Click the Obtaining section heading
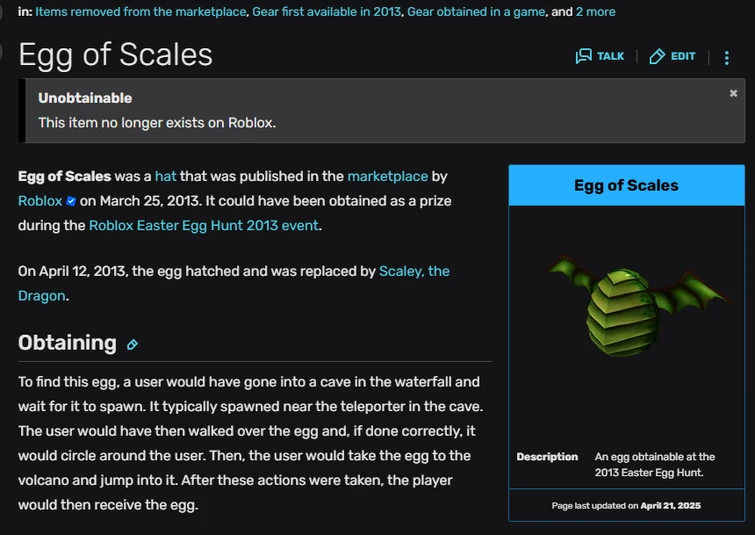 tap(67, 343)
